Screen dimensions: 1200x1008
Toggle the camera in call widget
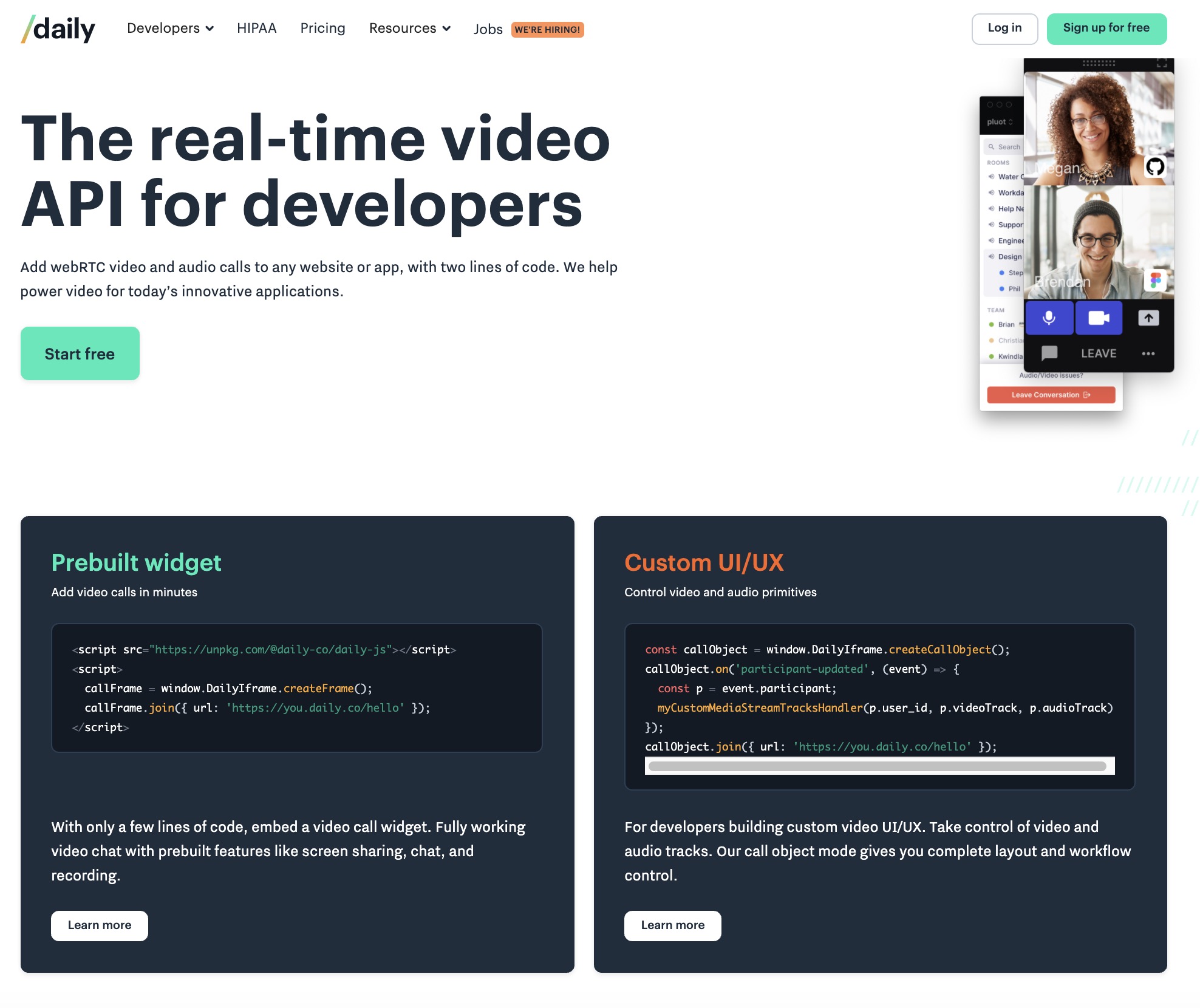click(1099, 318)
